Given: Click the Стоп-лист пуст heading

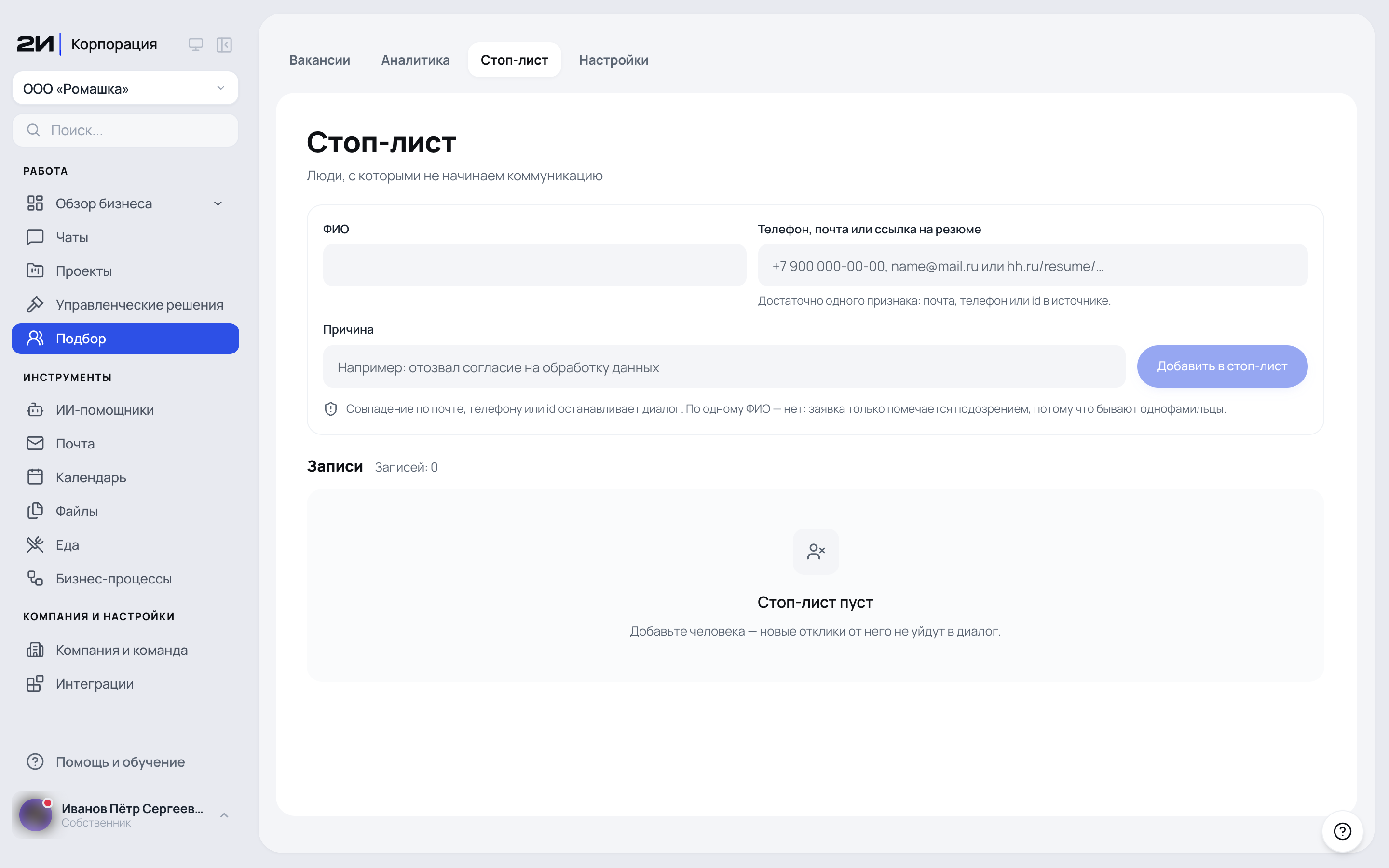Looking at the screenshot, I should pos(815,602).
